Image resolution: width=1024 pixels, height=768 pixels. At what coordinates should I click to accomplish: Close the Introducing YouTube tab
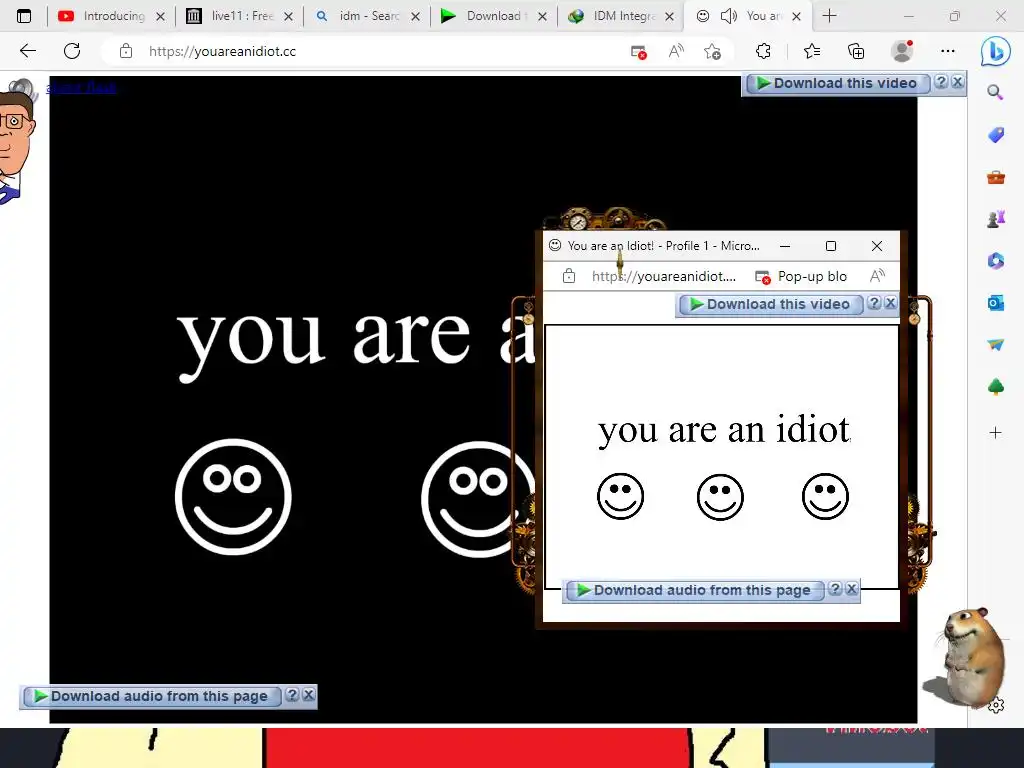[x=161, y=17]
